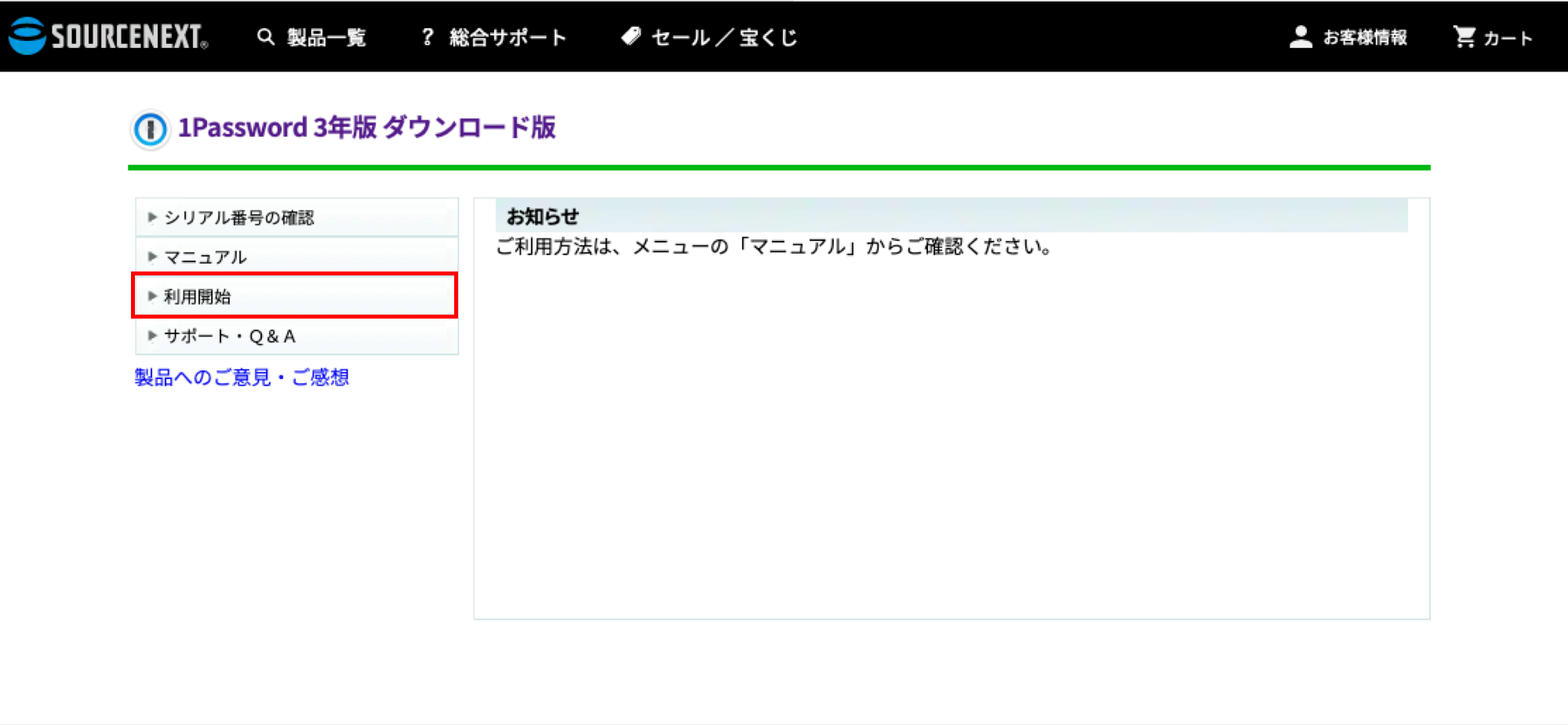The width and height of the screenshot is (1568, 725).
Task: Open 製品一覧 product list menu
Action: [326, 38]
